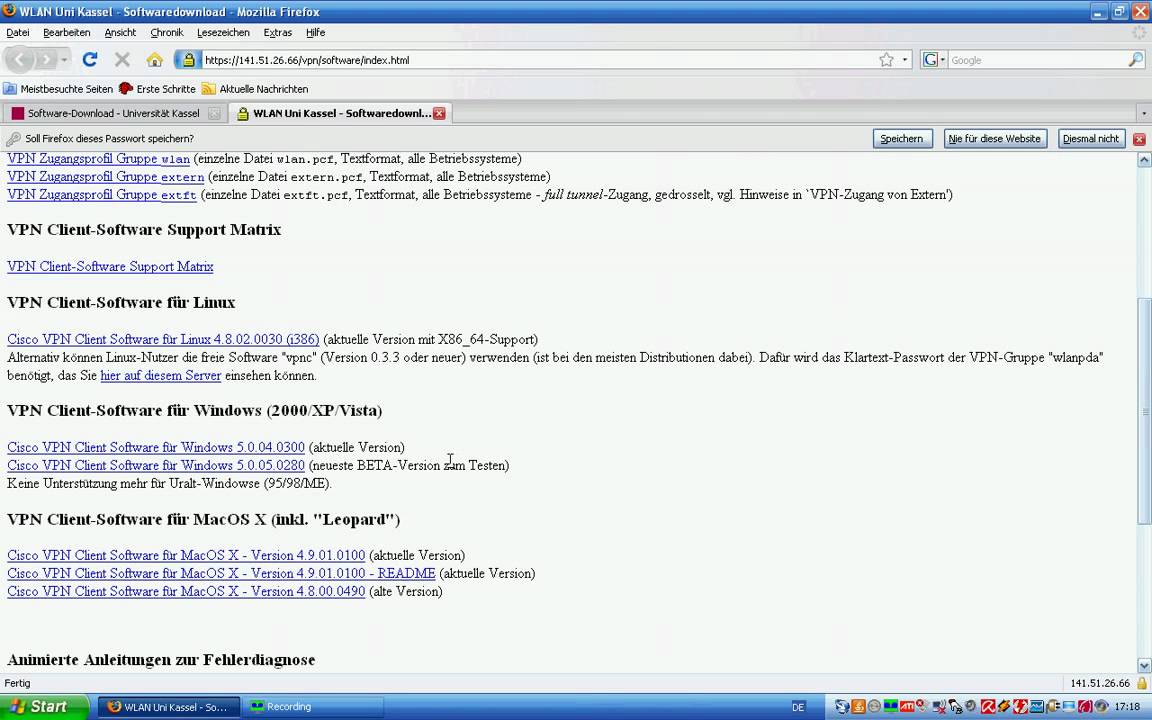Go back with the Back arrow
Image resolution: width=1152 pixels, height=720 pixels.
(x=21, y=60)
